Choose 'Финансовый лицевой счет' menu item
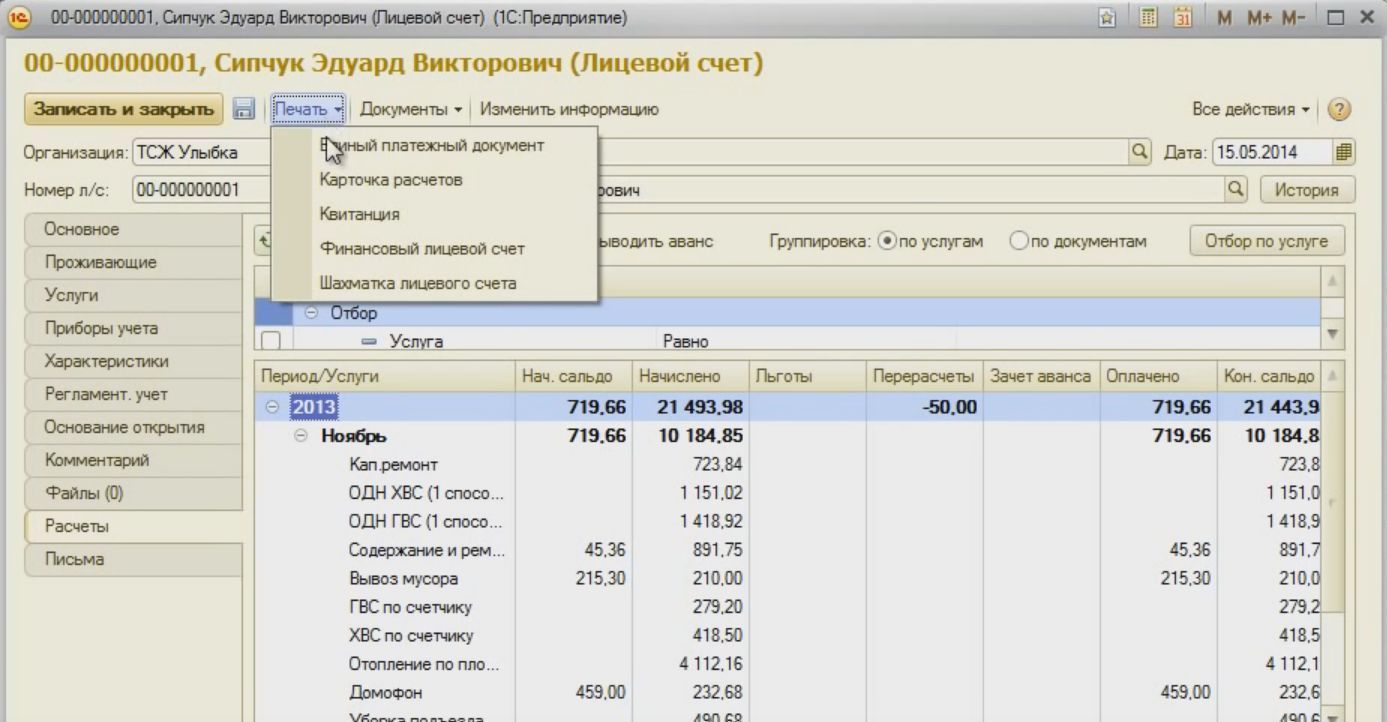 click(x=433, y=248)
